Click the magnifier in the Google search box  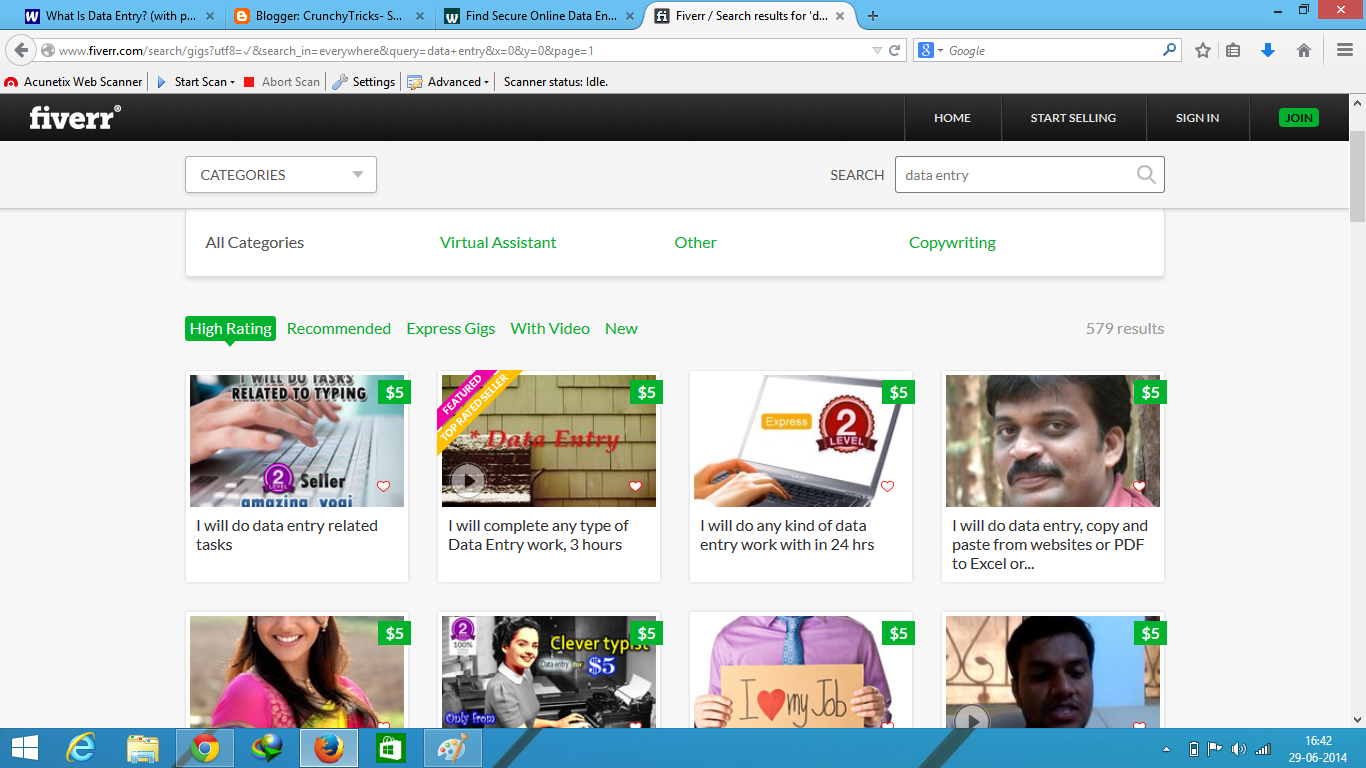tap(1170, 50)
